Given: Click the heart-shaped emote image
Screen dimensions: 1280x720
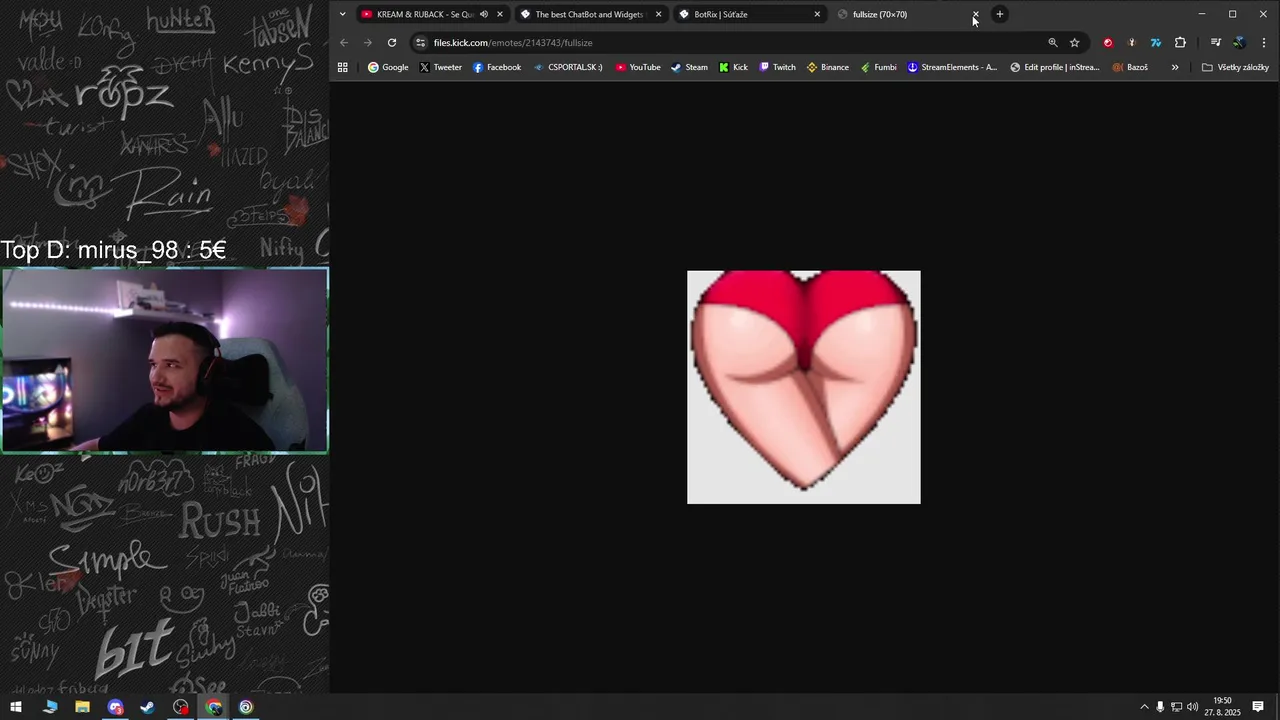Looking at the screenshot, I should [804, 387].
